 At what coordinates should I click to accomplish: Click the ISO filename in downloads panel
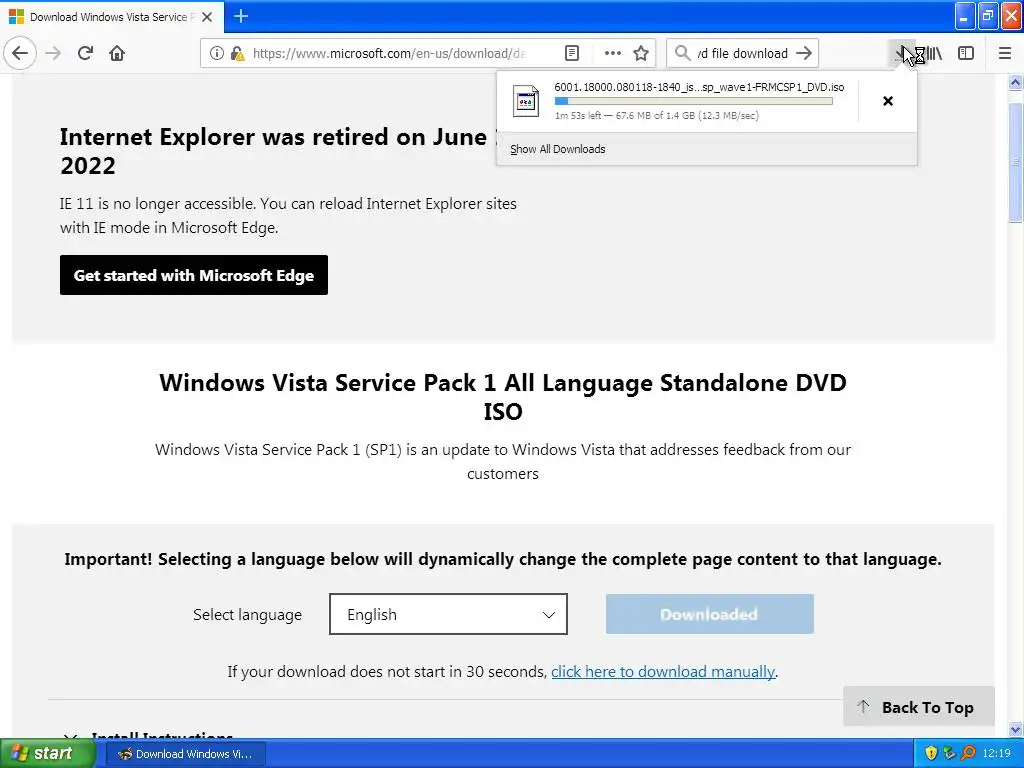(699, 87)
